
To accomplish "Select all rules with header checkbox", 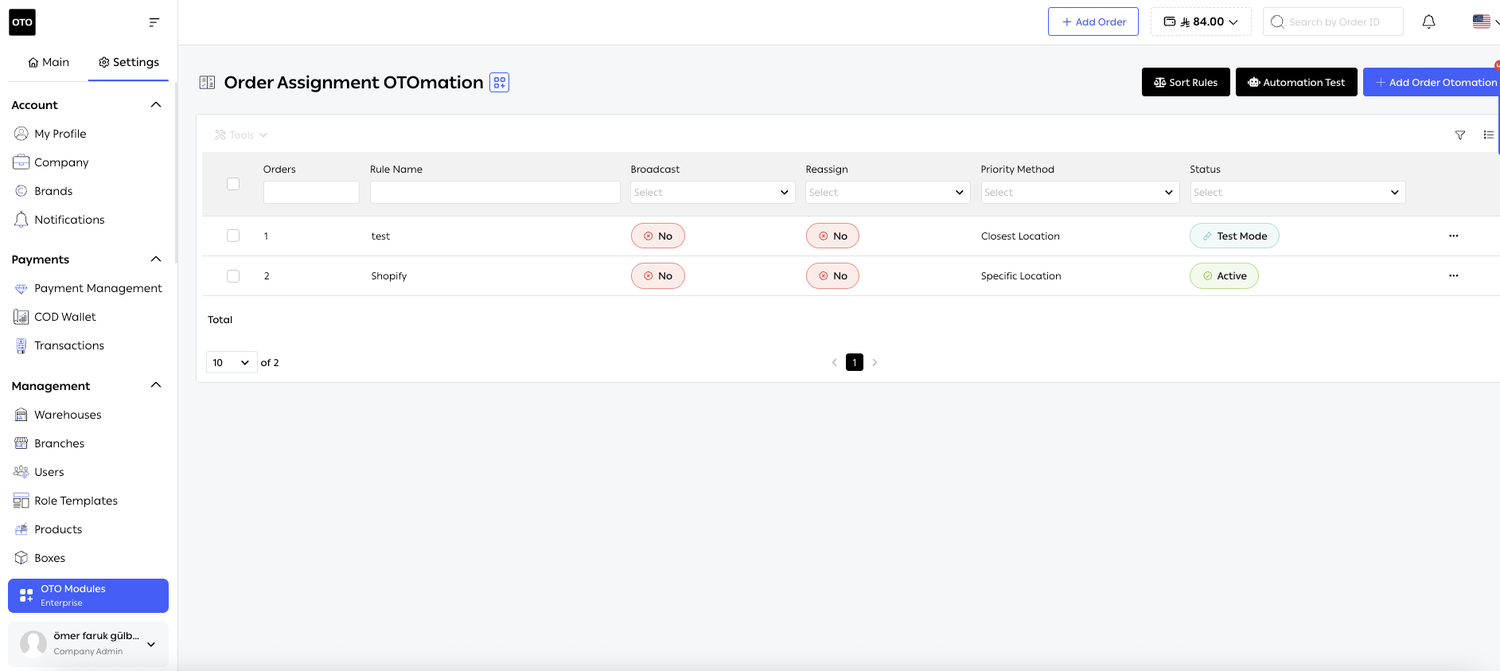I will coord(233,184).
